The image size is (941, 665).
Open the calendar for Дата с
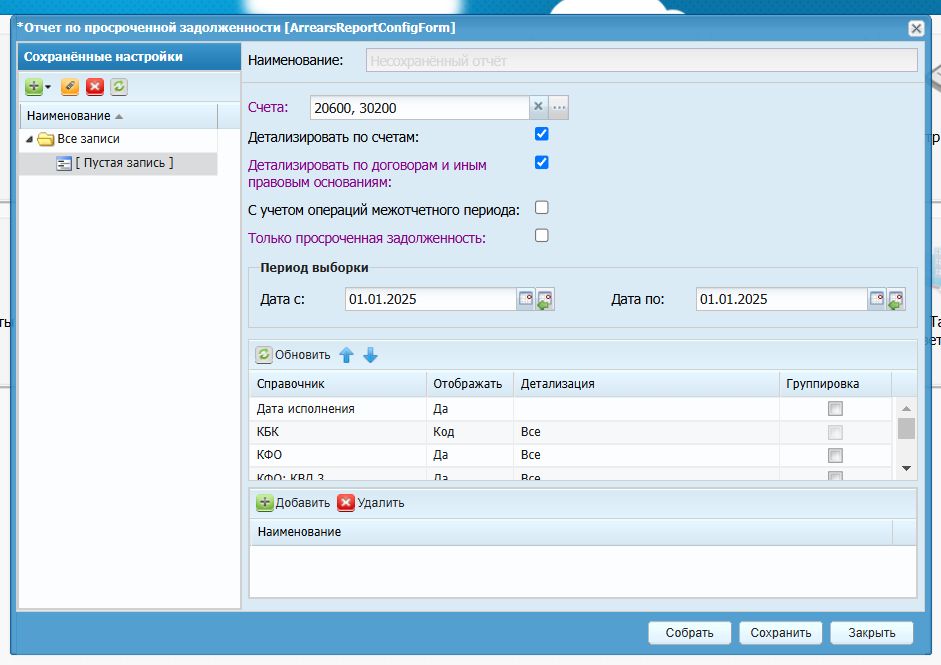coord(526,299)
